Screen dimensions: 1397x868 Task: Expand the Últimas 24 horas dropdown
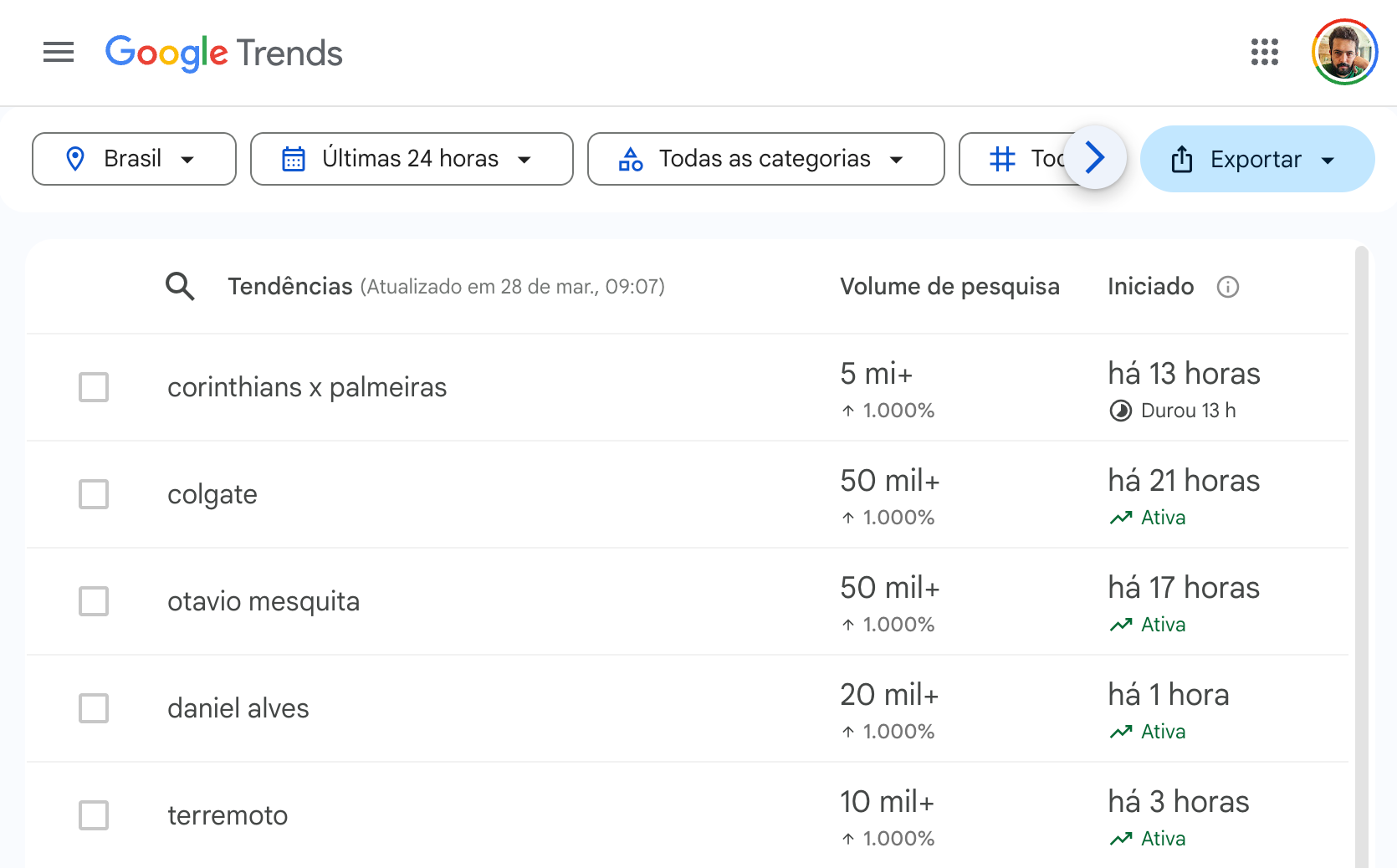coord(412,159)
